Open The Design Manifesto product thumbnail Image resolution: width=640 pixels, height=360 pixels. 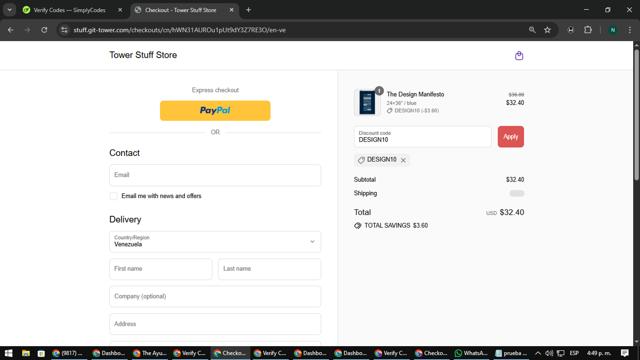367,102
